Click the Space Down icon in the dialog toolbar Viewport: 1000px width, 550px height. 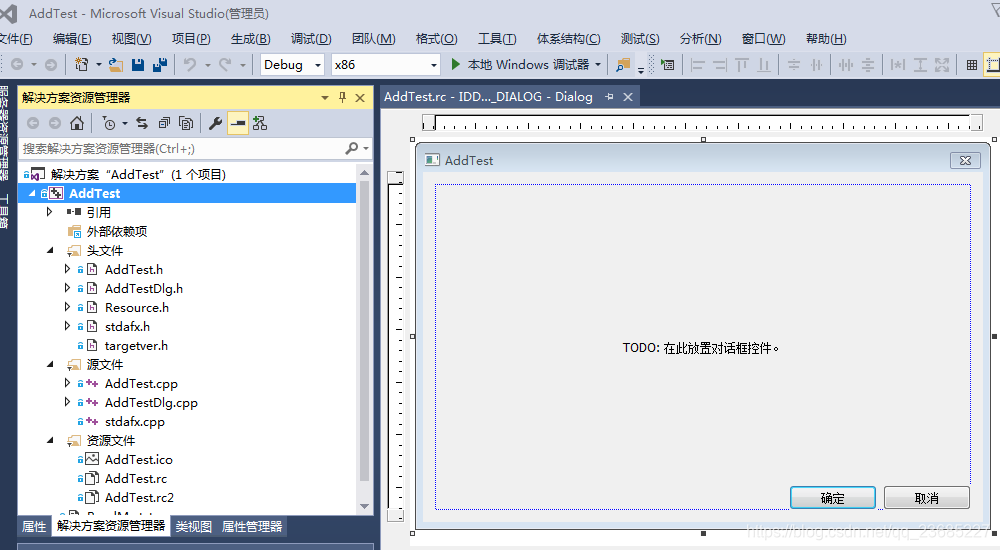868,64
